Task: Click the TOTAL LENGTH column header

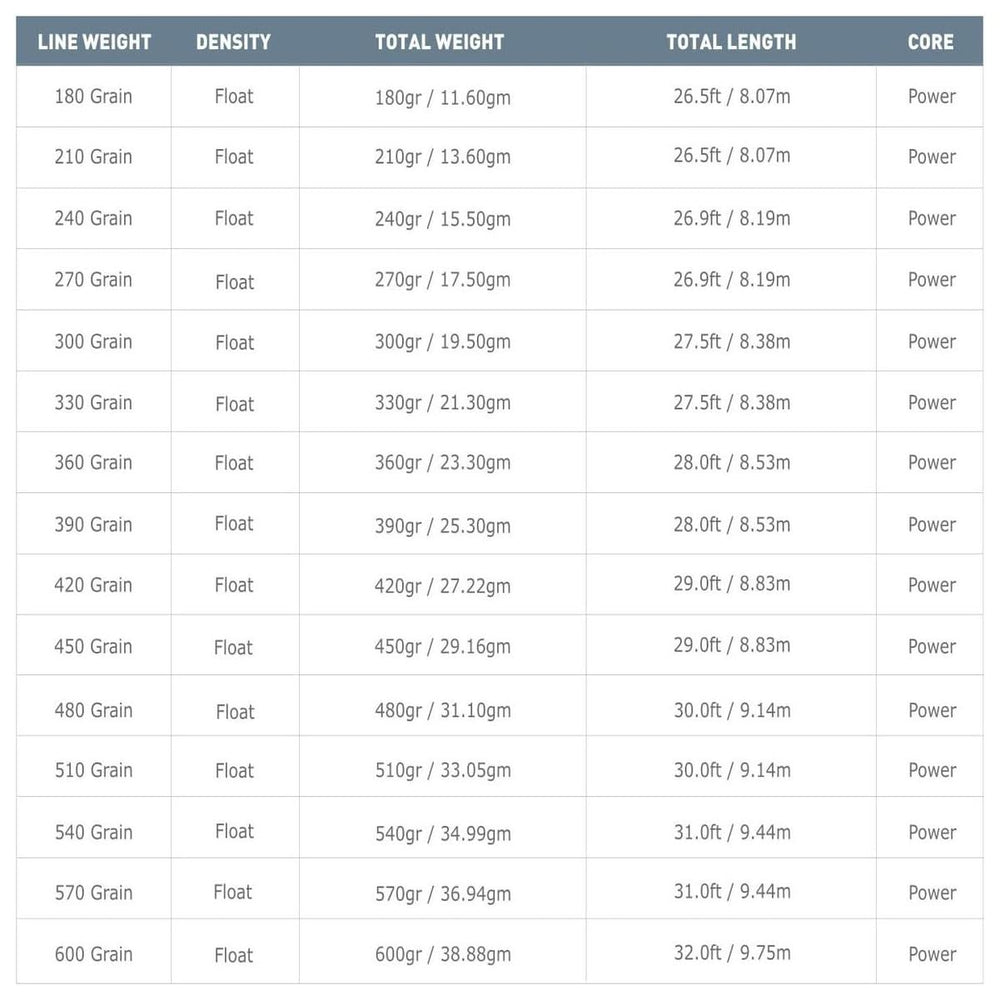Action: [731, 42]
